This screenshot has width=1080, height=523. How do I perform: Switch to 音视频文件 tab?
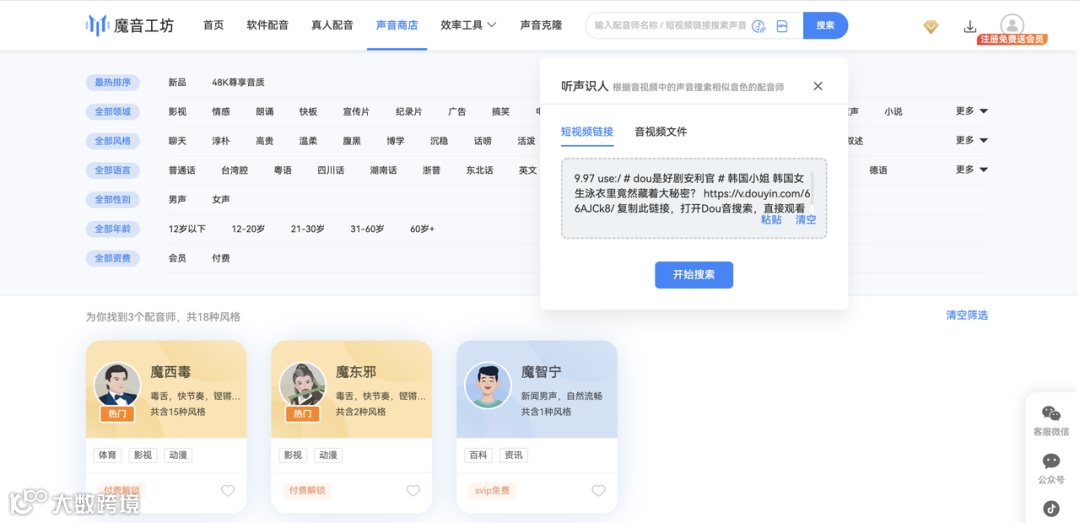tap(661, 132)
